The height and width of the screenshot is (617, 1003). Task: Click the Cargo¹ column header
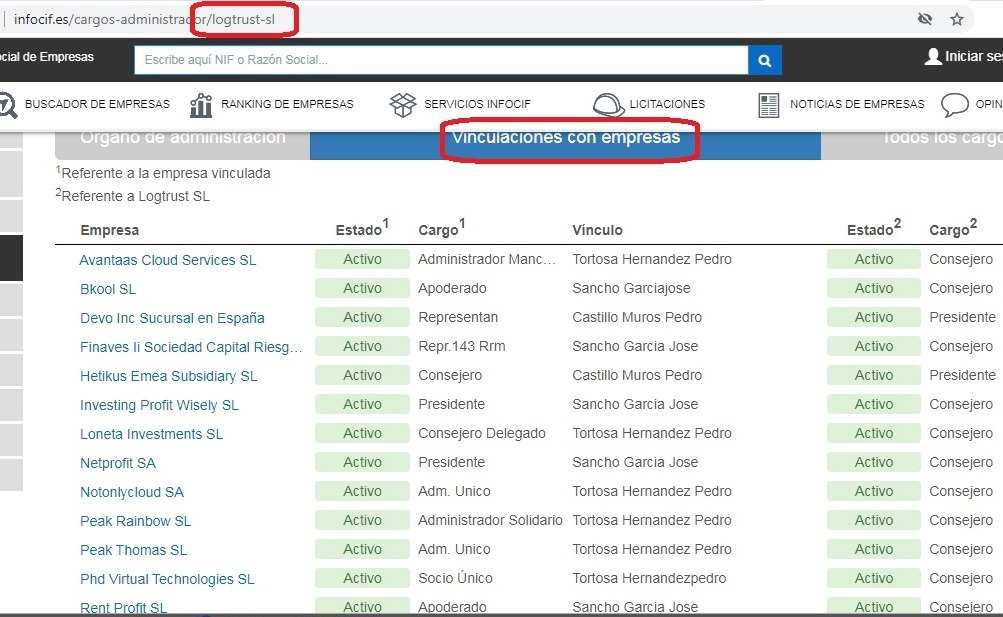pyautogui.click(x=441, y=228)
